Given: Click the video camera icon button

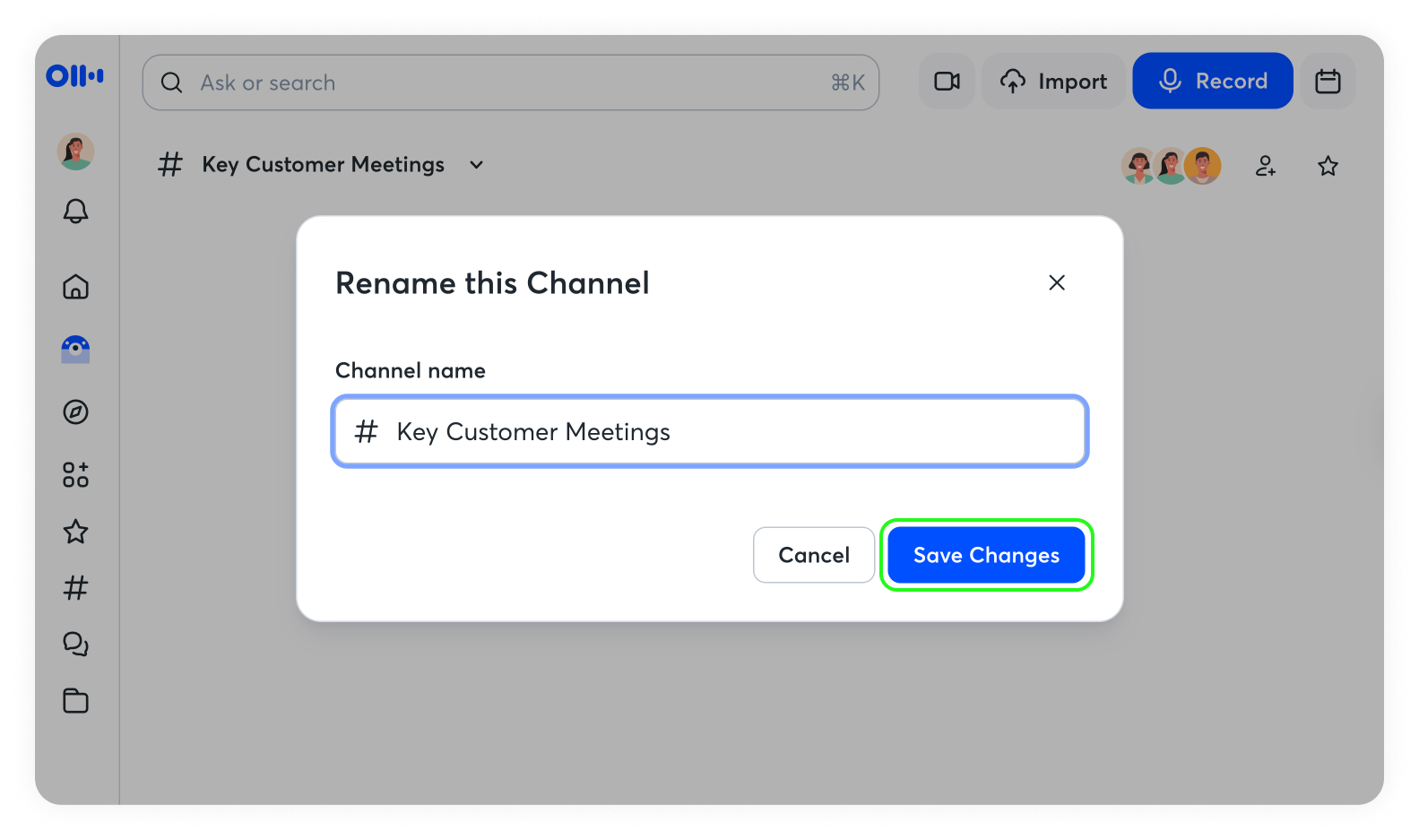Looking at the screenshot, I should (947, 82).
